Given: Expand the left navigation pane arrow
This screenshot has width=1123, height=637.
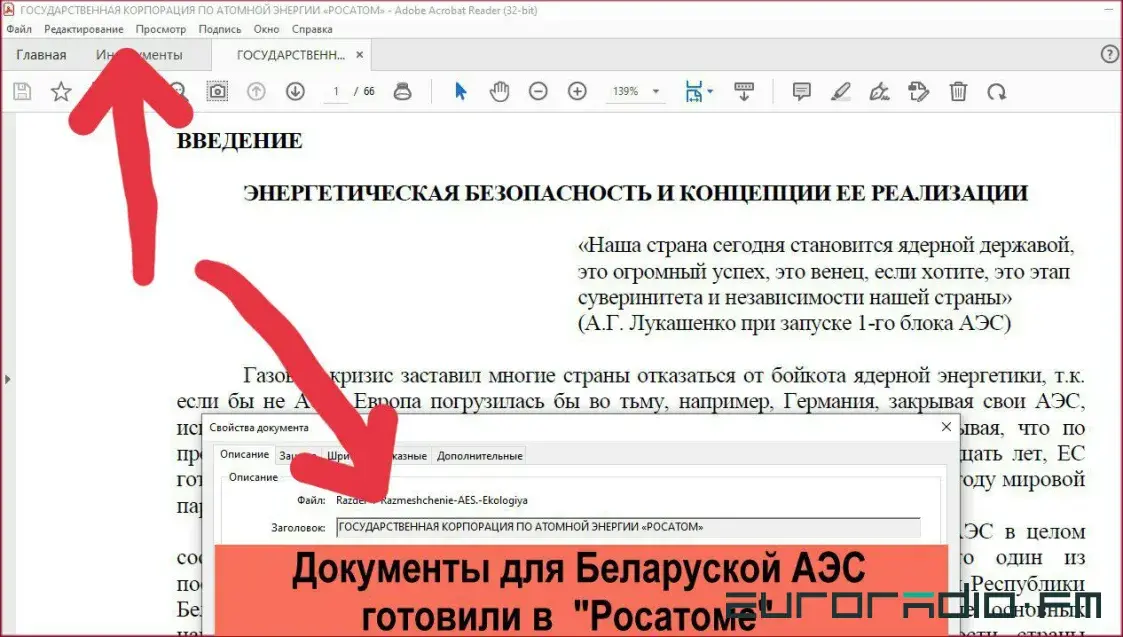Looking at the screenshot, I should [x=8, y=379].
